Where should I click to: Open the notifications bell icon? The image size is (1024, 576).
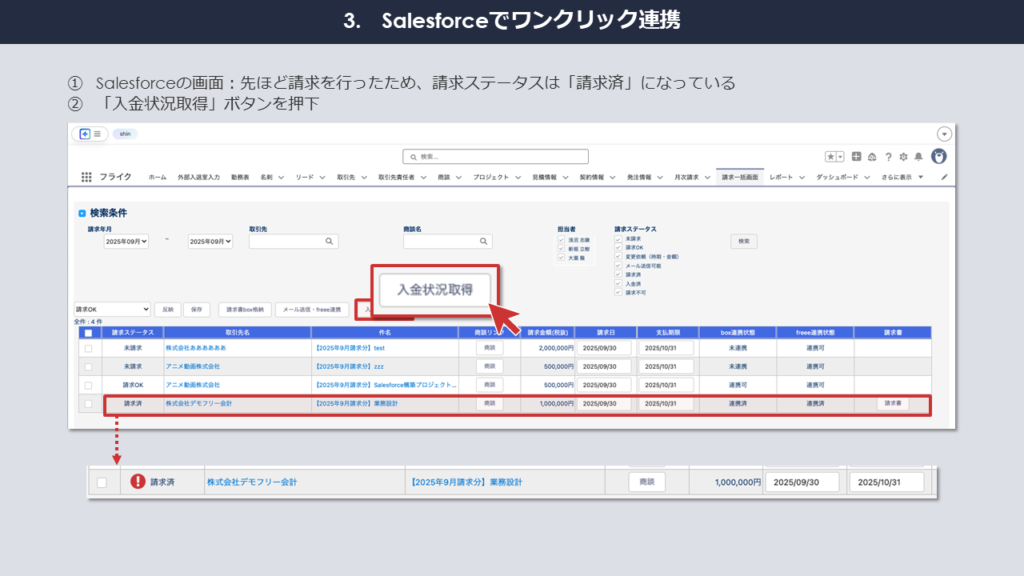pos(919,157)
